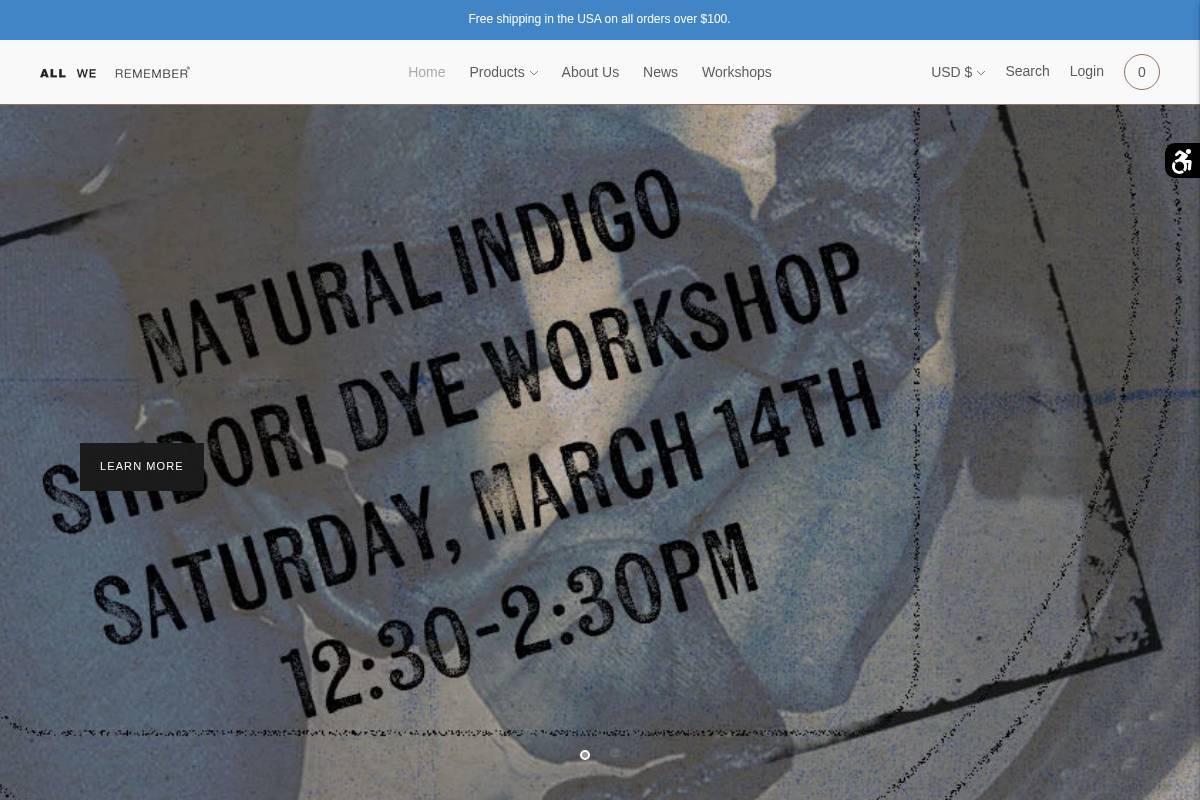Click the small arrow next to USD $
The height and width of the screenshot is (800, 1200).
tap(981, 73)
